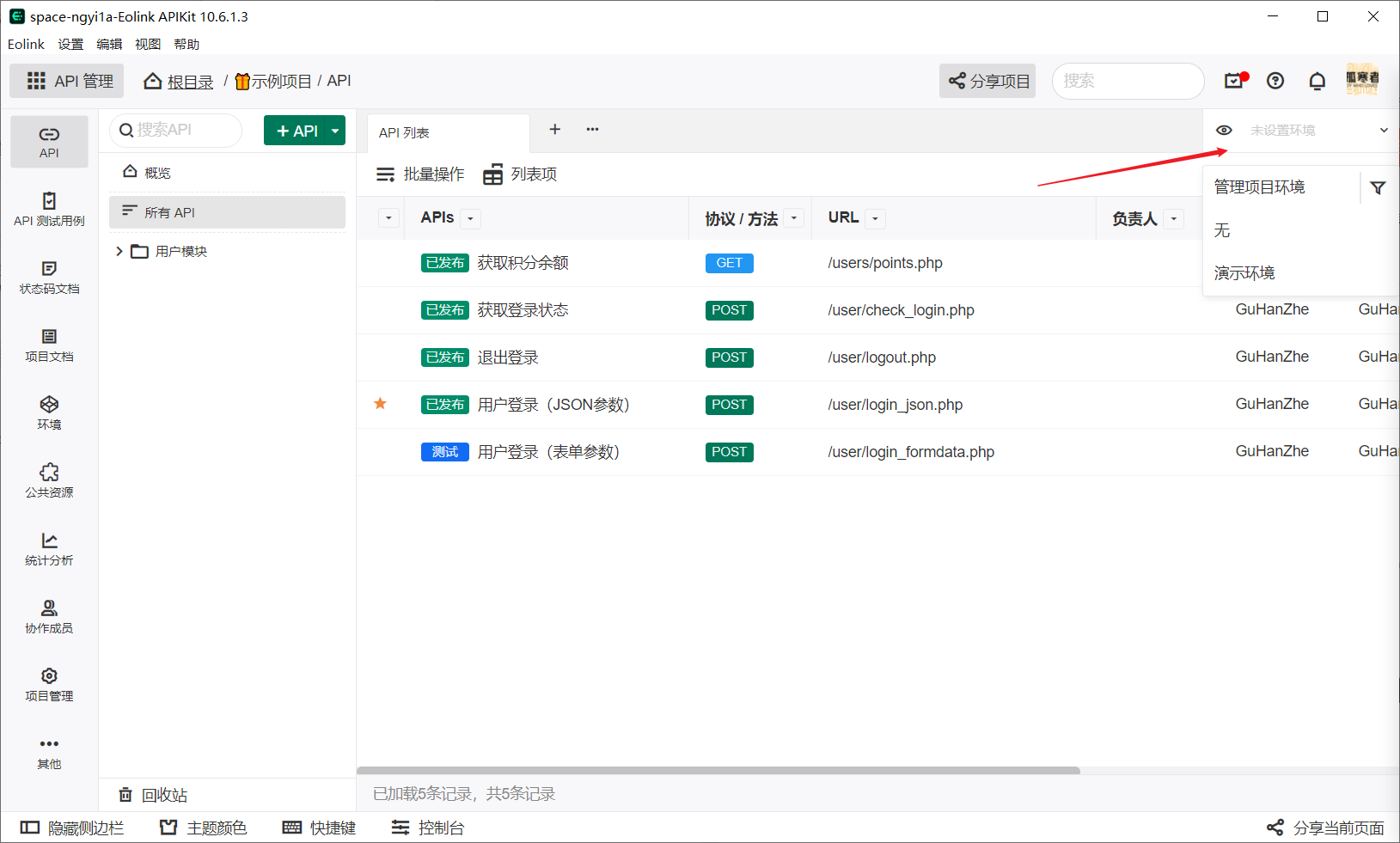
Task: Add a new tab with plus icon
Action: tap(555, 129)
